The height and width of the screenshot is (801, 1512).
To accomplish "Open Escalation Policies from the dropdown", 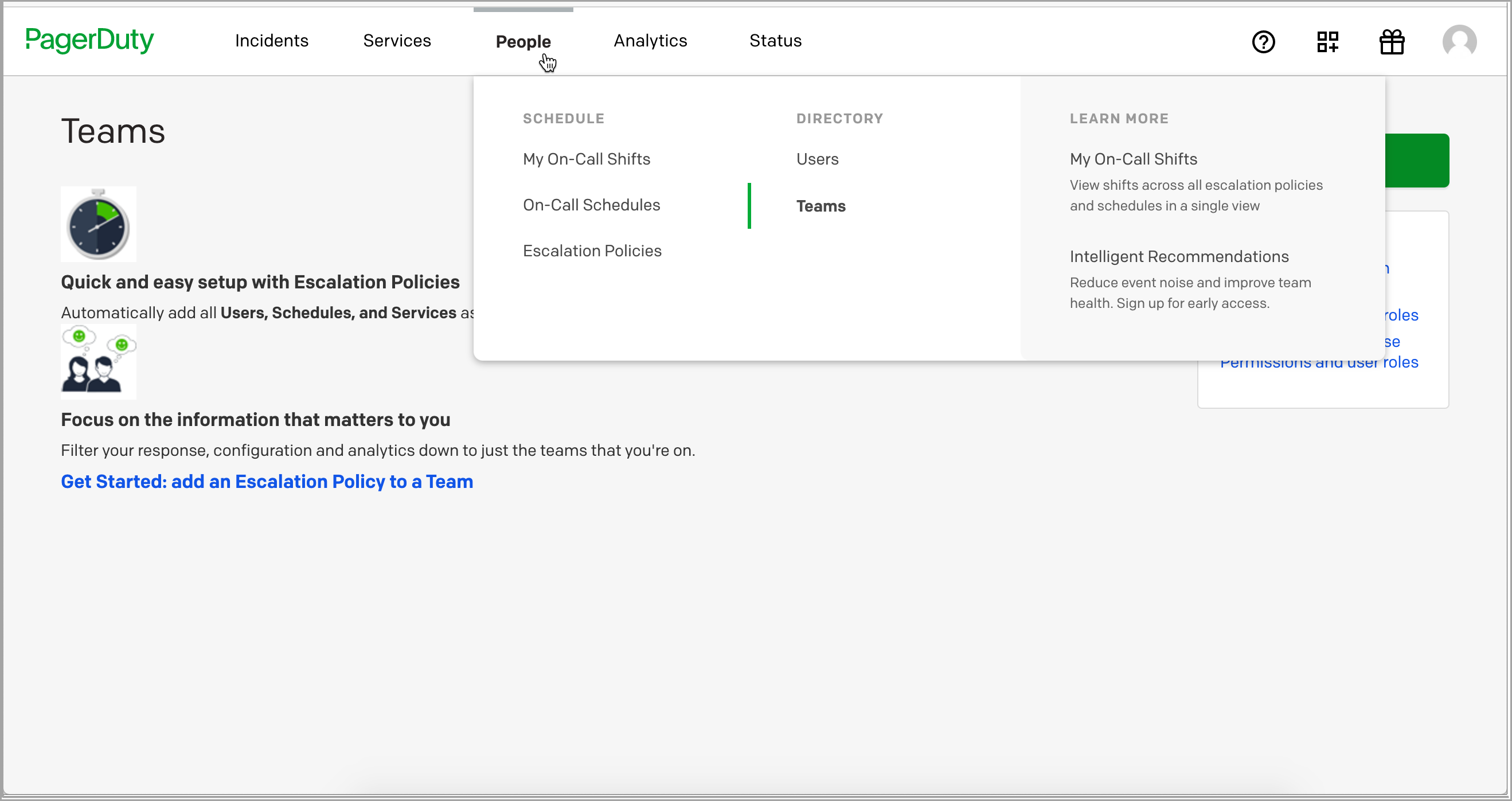I will pos(592,251).
